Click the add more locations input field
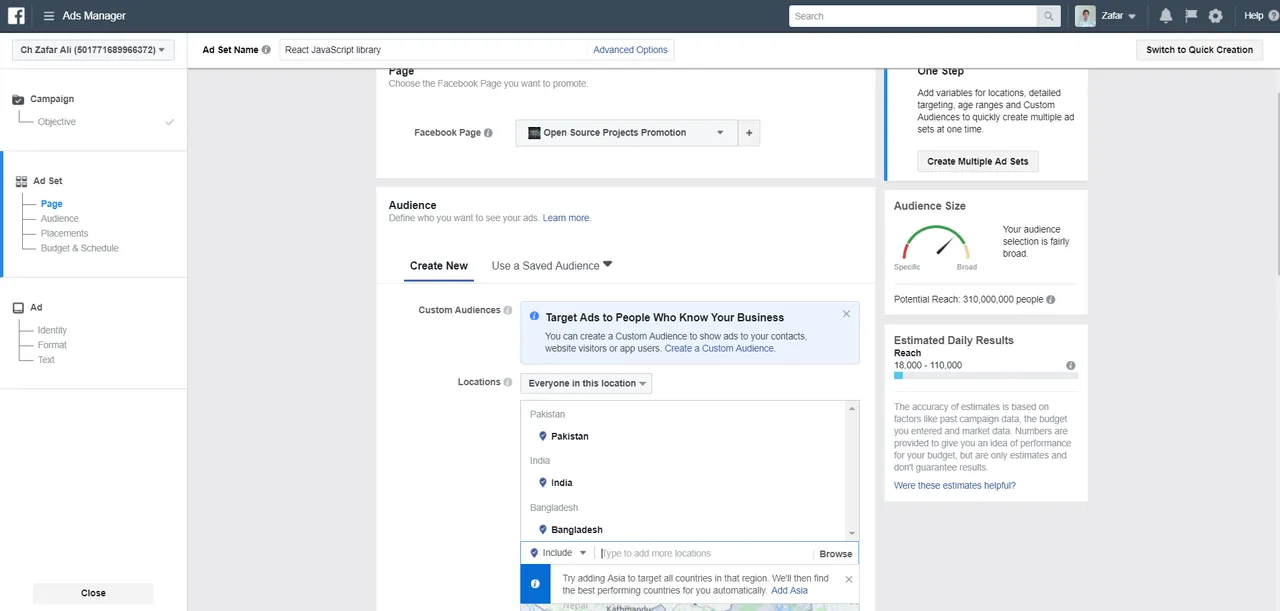The height and width of the screenshot is (611, 1280). click(x=705, y=553)
